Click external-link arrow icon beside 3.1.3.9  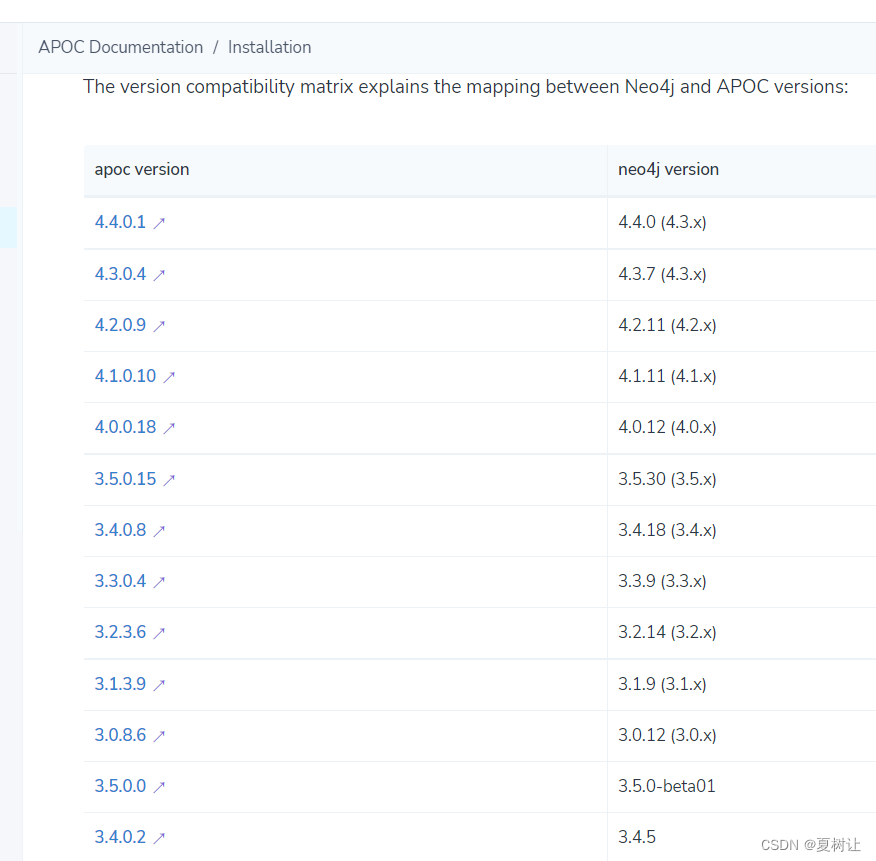click(159, 685)
